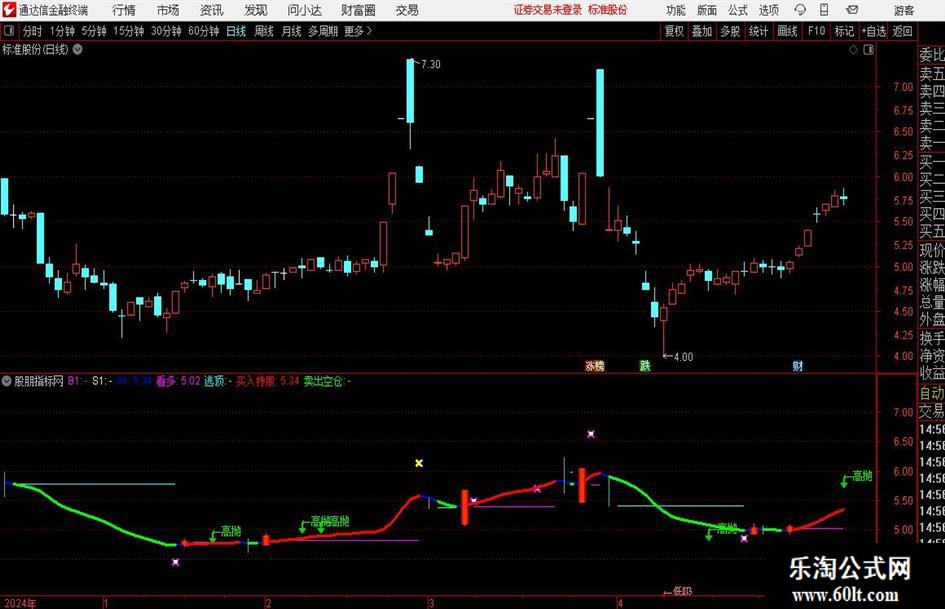Select the 周线 weekly period

pos(264,31)
